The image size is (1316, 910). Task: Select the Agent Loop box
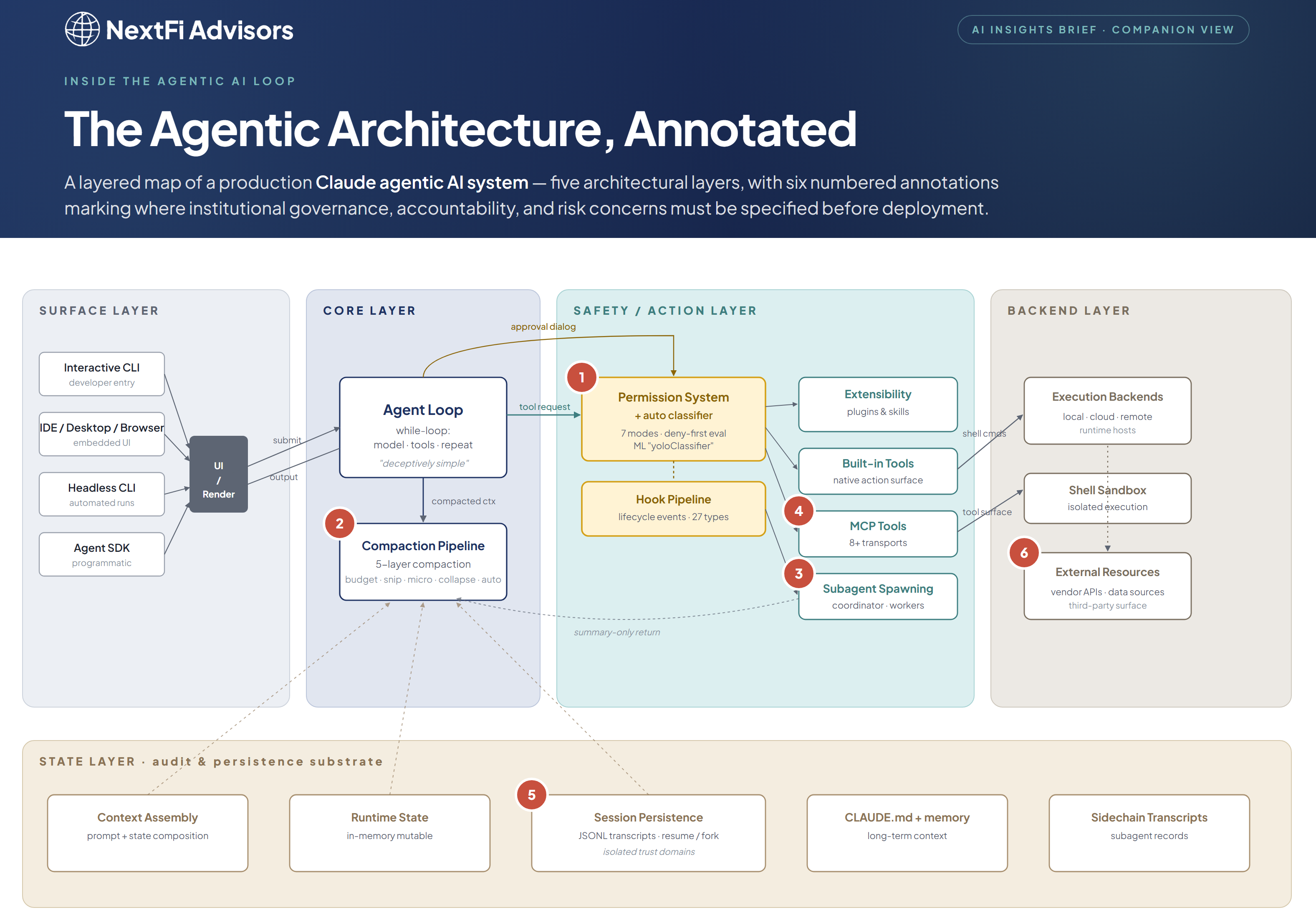tap(423, 427)
